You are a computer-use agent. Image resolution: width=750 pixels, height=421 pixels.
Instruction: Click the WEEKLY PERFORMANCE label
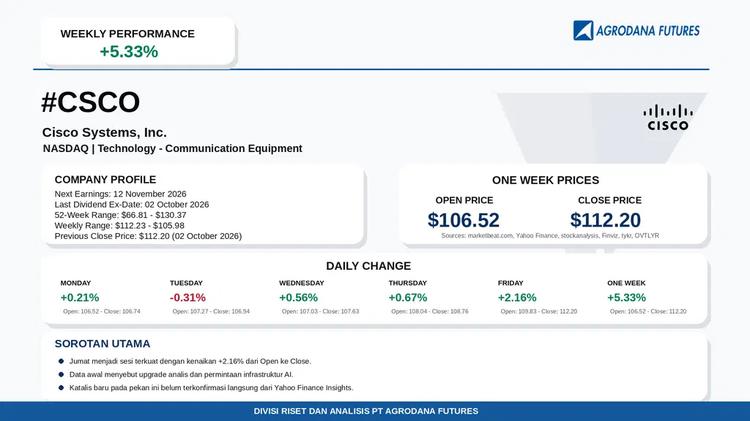[x=127, y=34]
